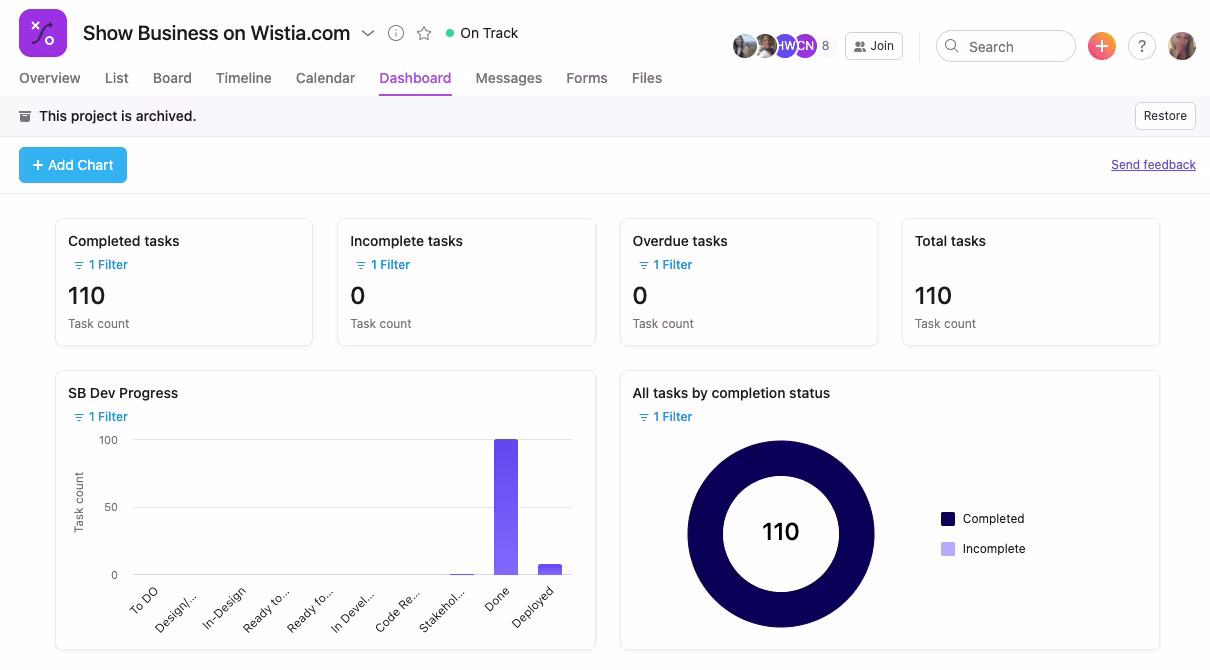Click the orange plus quick add icon

click(1101, 46)
